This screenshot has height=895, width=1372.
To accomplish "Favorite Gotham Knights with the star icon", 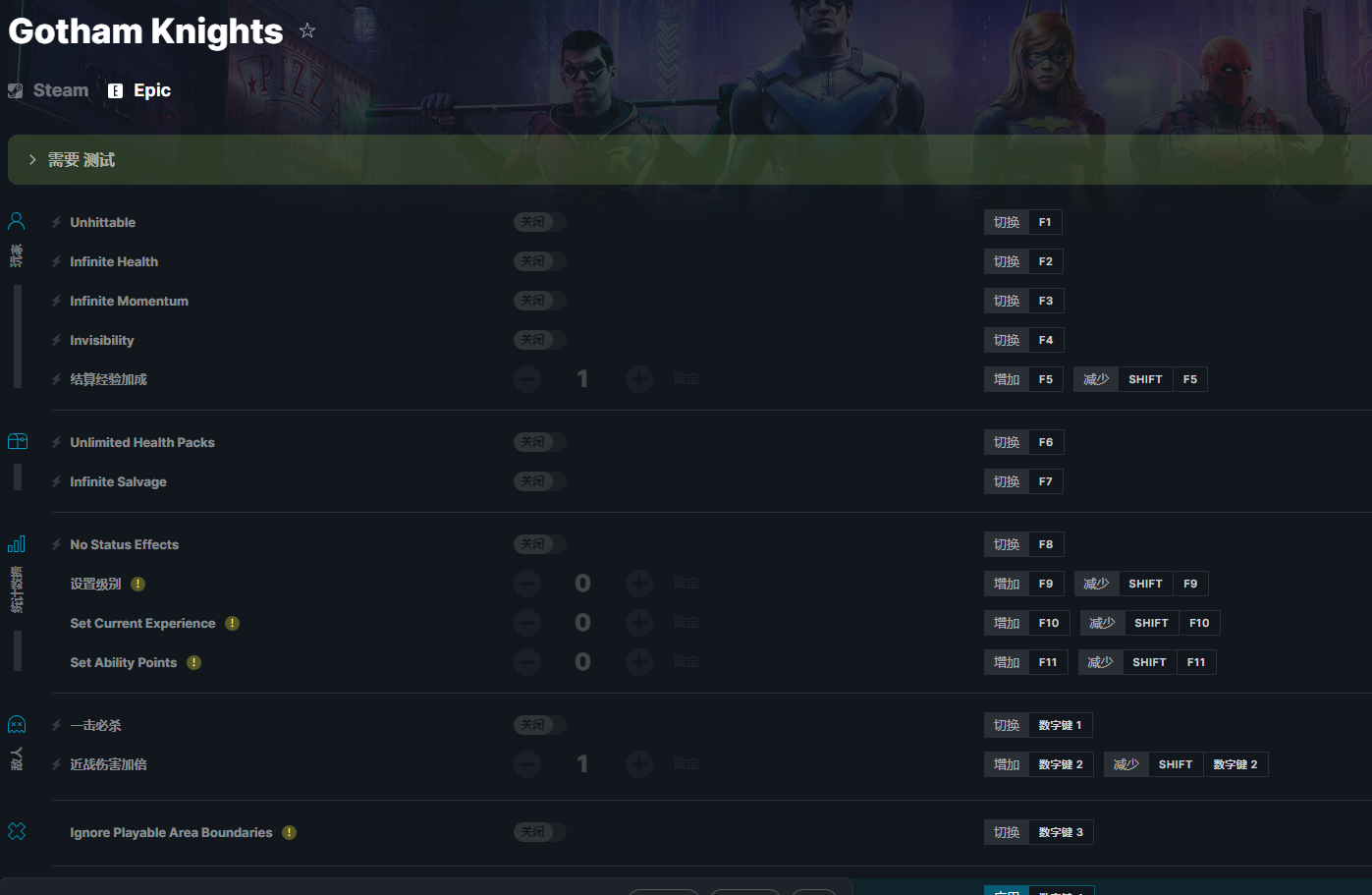I will [307, 30].
